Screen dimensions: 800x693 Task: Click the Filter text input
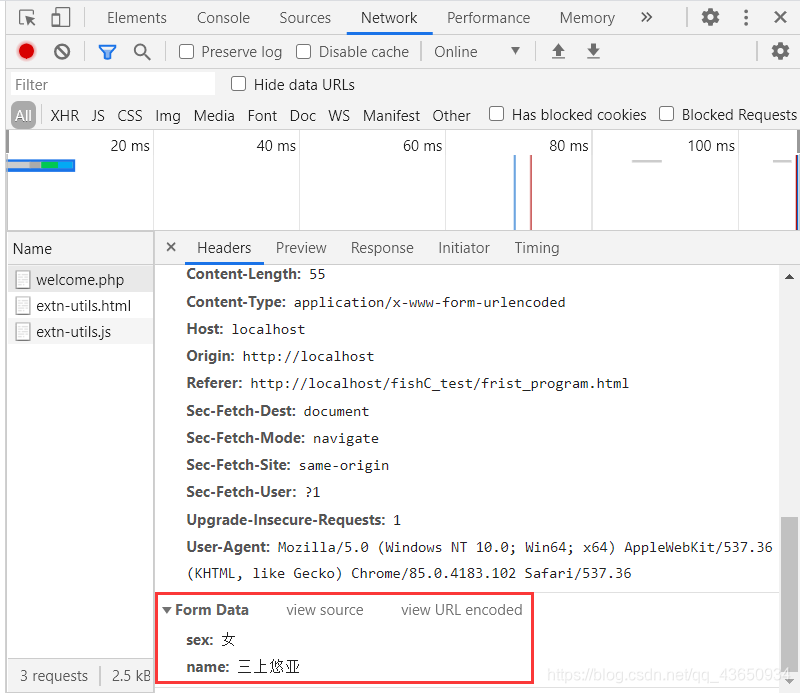(x=113, y=84)
